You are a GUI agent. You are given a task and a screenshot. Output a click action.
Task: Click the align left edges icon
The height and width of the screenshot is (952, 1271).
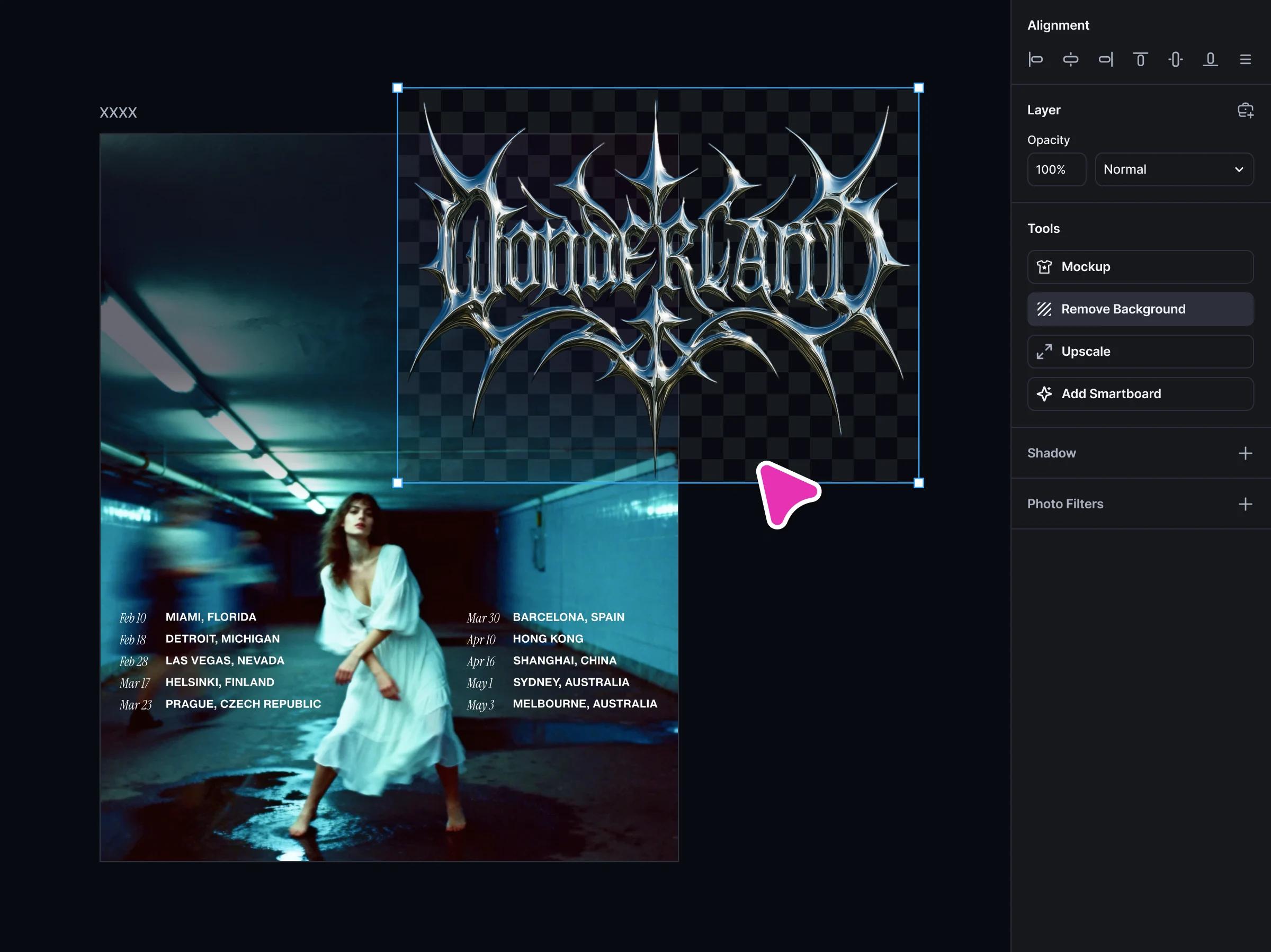1035,59
